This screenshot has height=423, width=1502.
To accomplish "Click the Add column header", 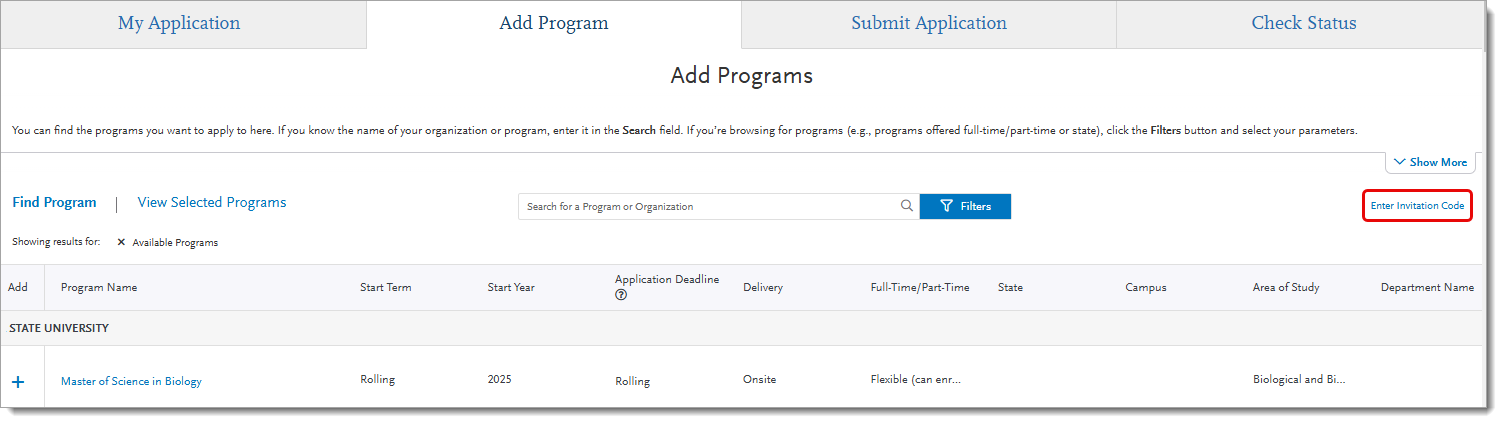I will pos(18,287).
